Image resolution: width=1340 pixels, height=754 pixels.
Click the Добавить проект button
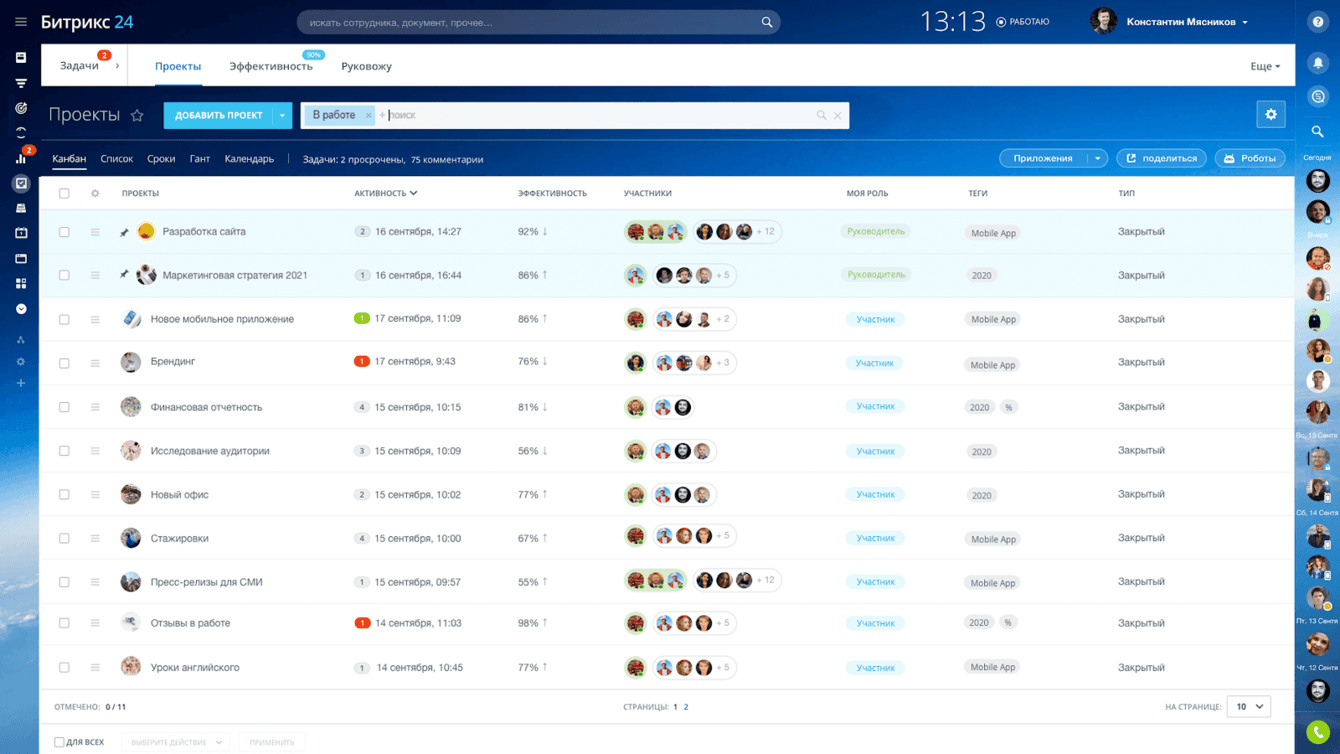click(x=218, y=115)
